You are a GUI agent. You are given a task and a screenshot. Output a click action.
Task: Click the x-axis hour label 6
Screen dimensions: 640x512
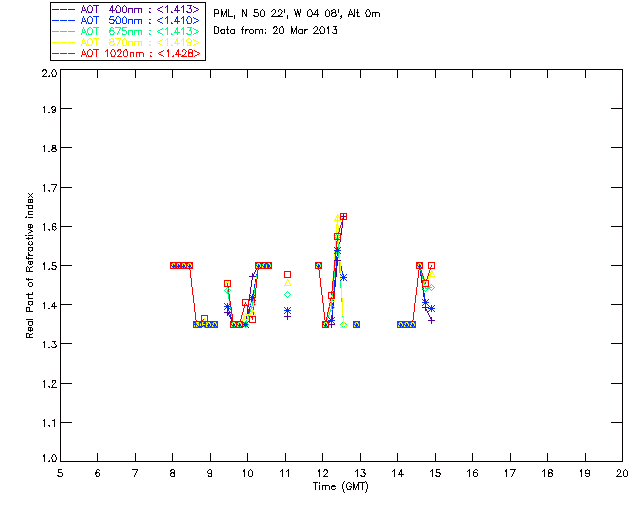point(98,473)
